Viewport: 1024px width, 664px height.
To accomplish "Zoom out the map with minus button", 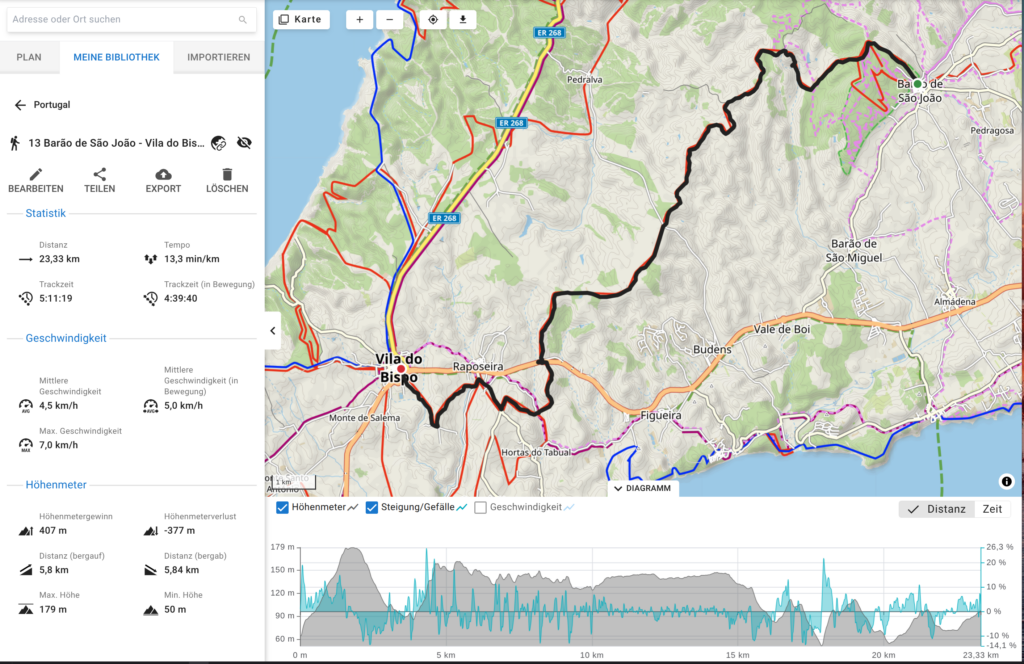I will (389, 20).
